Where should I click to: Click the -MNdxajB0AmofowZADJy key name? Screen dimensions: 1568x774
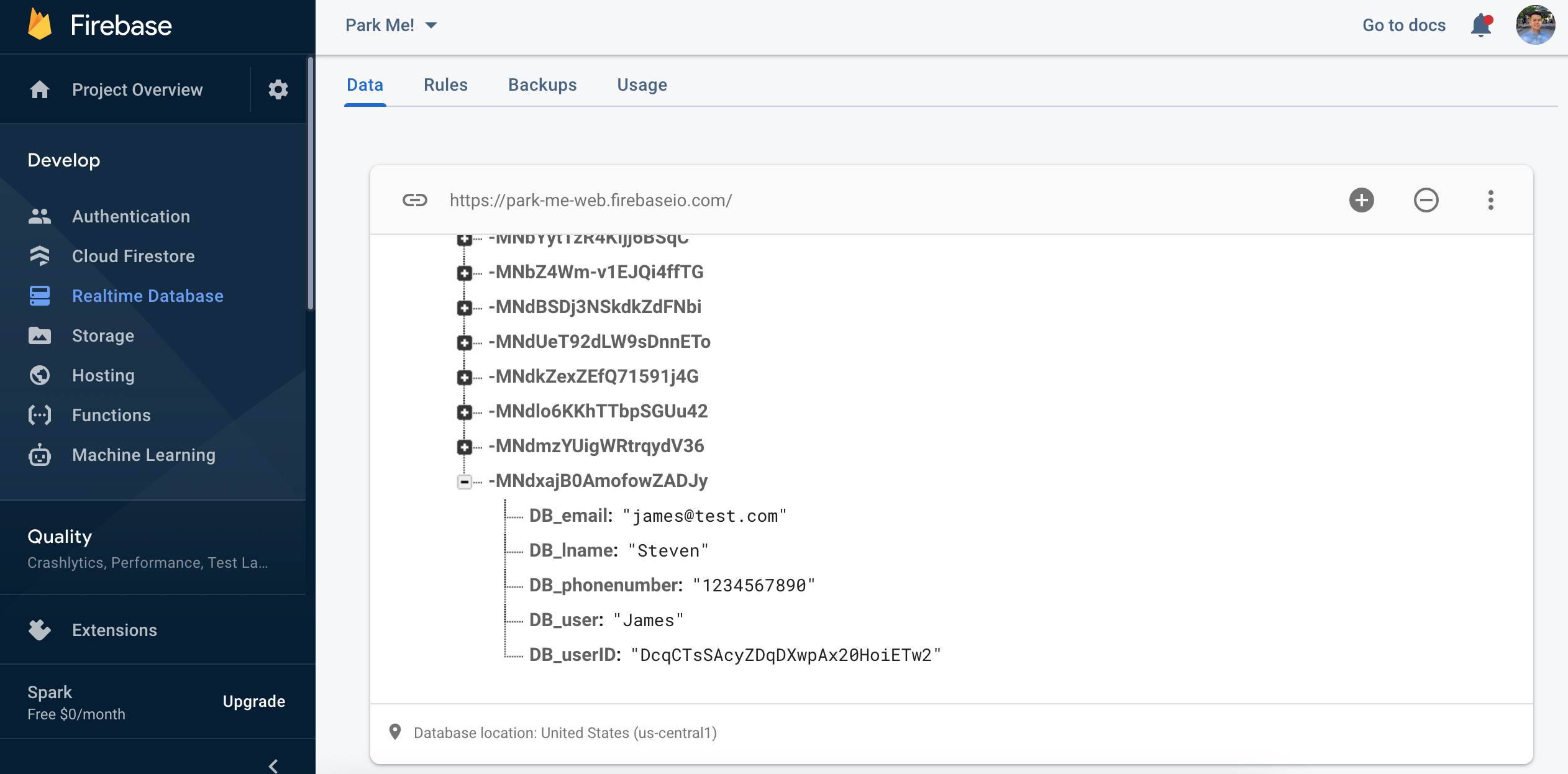tap(598, 481)
